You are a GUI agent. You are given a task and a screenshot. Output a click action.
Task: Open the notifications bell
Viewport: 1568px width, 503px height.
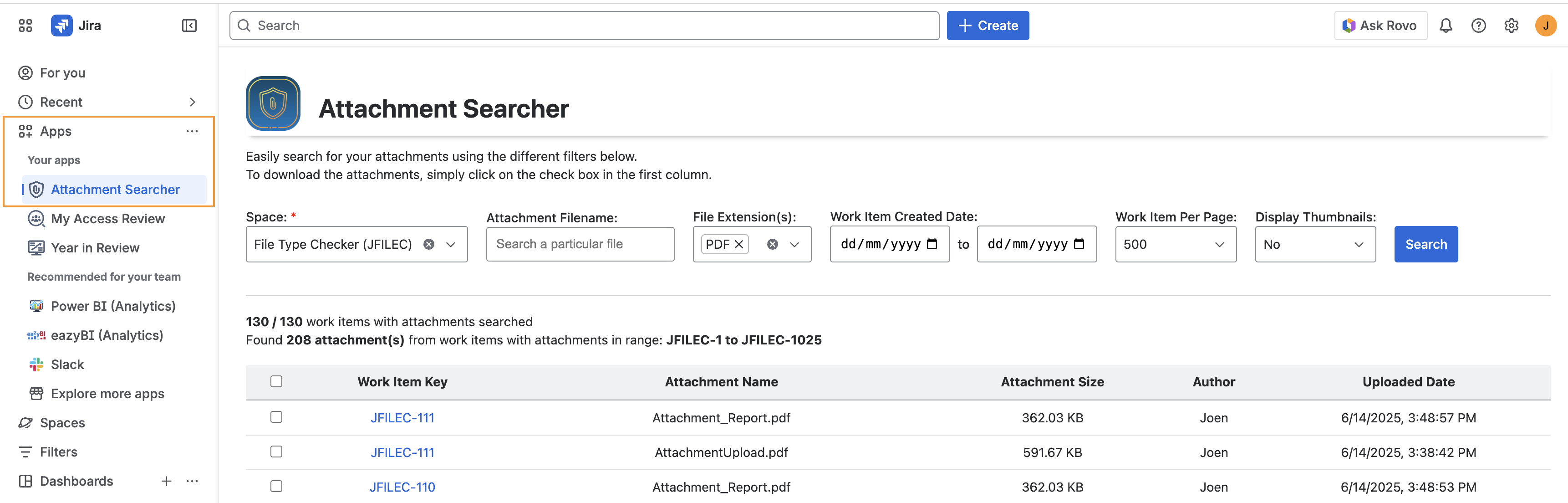(1446, 26)
